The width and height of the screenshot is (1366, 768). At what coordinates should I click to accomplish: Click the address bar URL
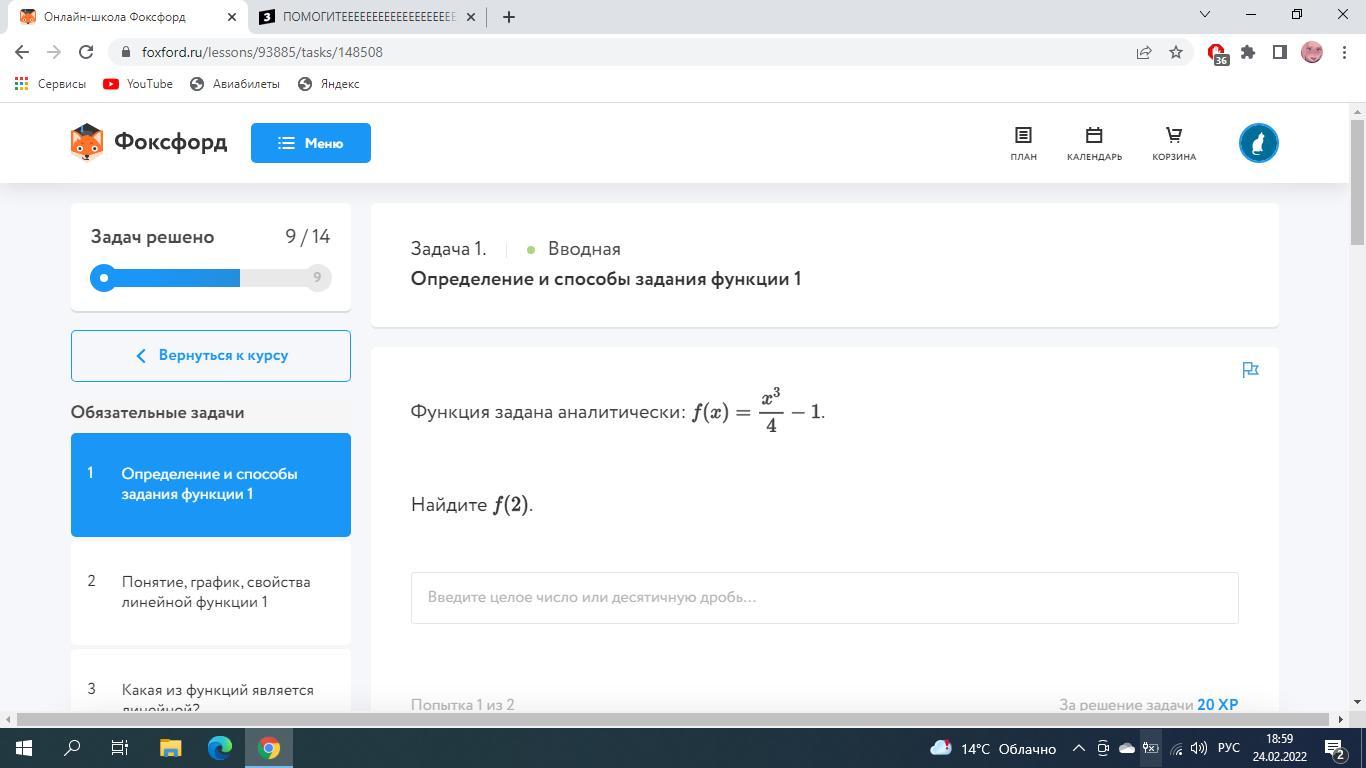[262, 52]
